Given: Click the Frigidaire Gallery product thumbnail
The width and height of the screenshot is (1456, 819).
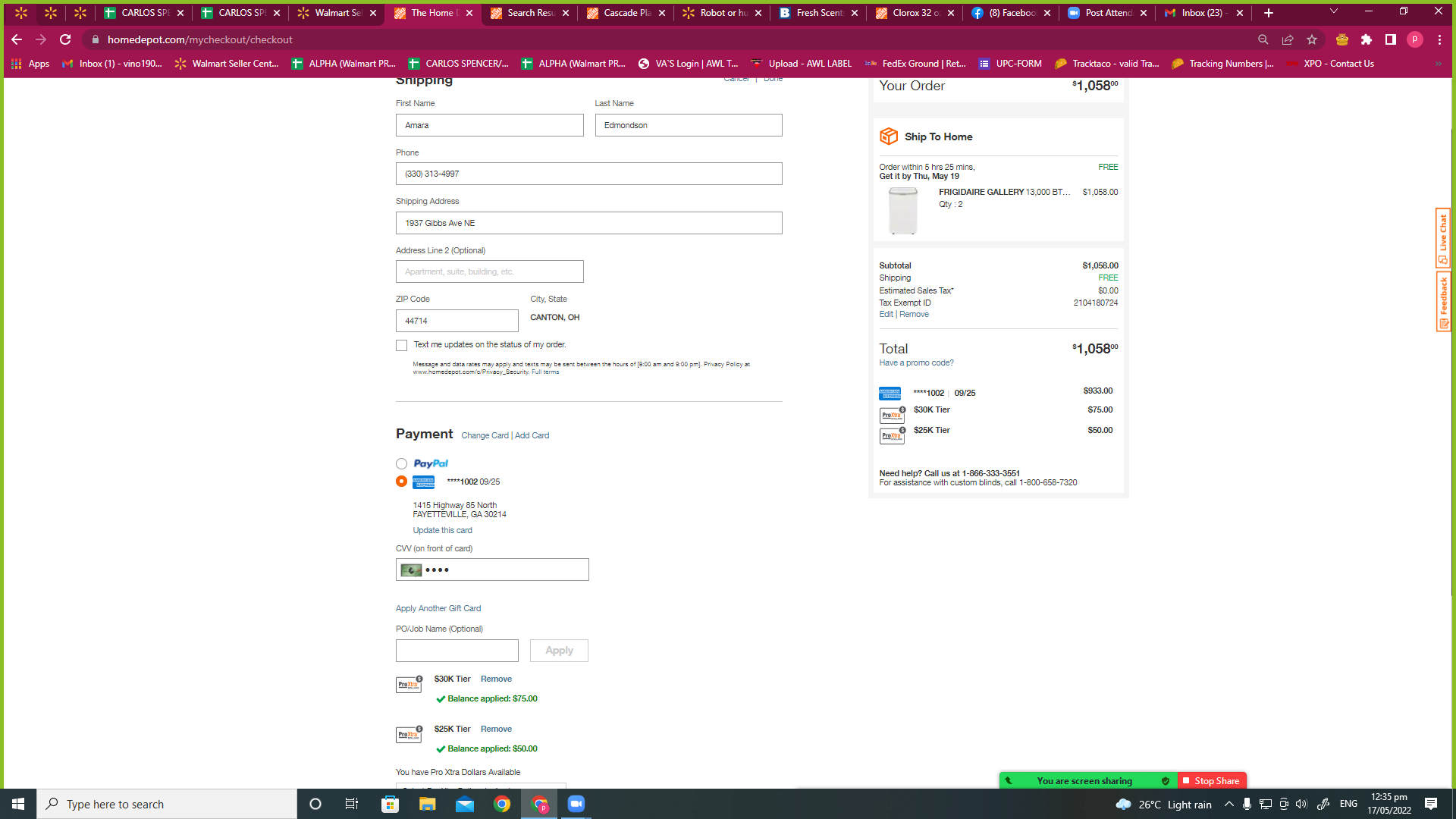Looking at the screenshot, I should click(903, 211).
